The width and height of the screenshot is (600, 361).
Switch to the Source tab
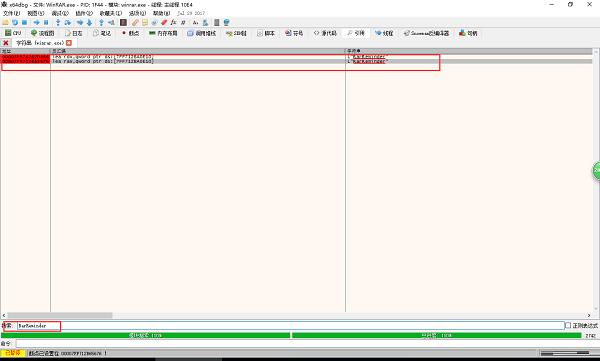(325, 33)
